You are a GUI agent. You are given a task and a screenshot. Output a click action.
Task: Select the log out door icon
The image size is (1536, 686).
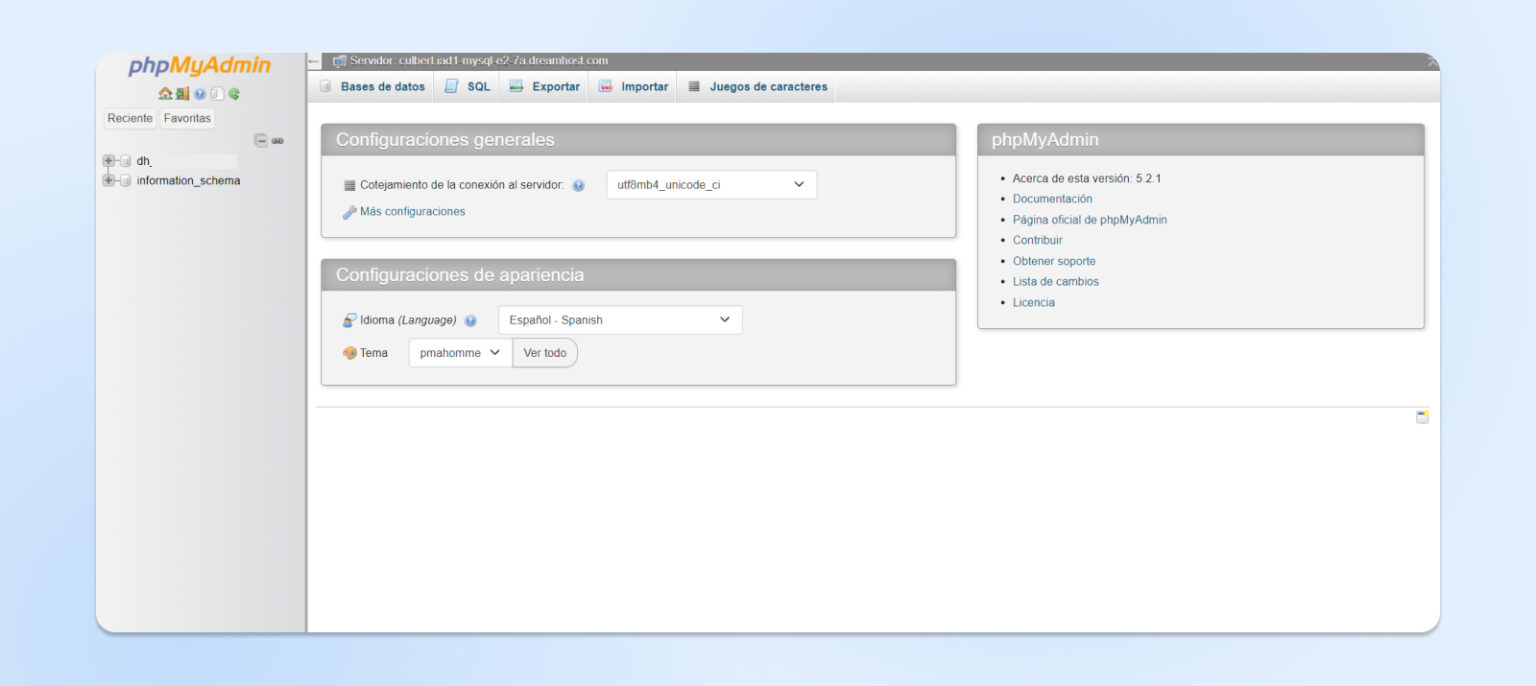pos(182,93)
